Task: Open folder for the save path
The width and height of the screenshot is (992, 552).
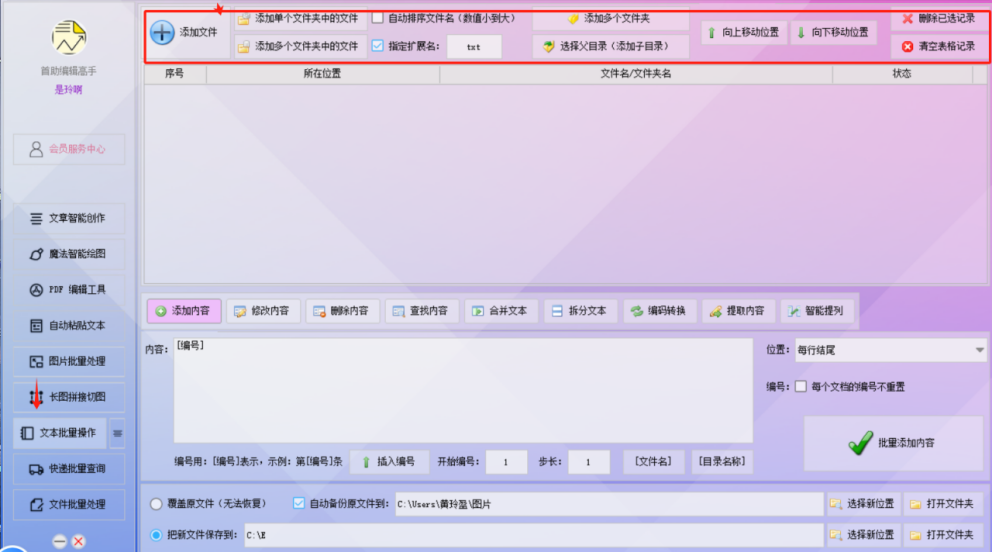Action: coord(943,535)
